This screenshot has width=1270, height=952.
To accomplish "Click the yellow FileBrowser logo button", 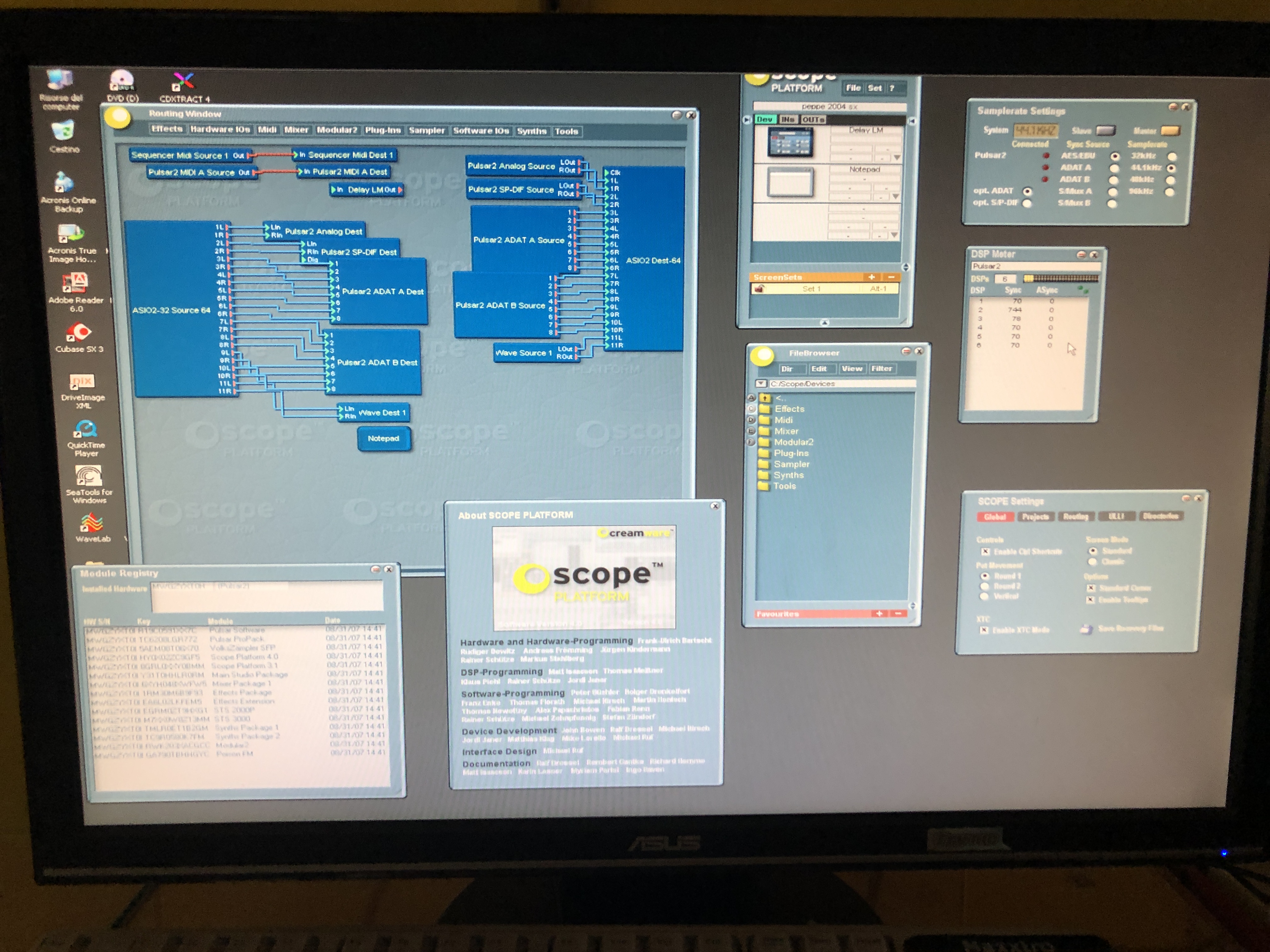I will tap(763, 356).
